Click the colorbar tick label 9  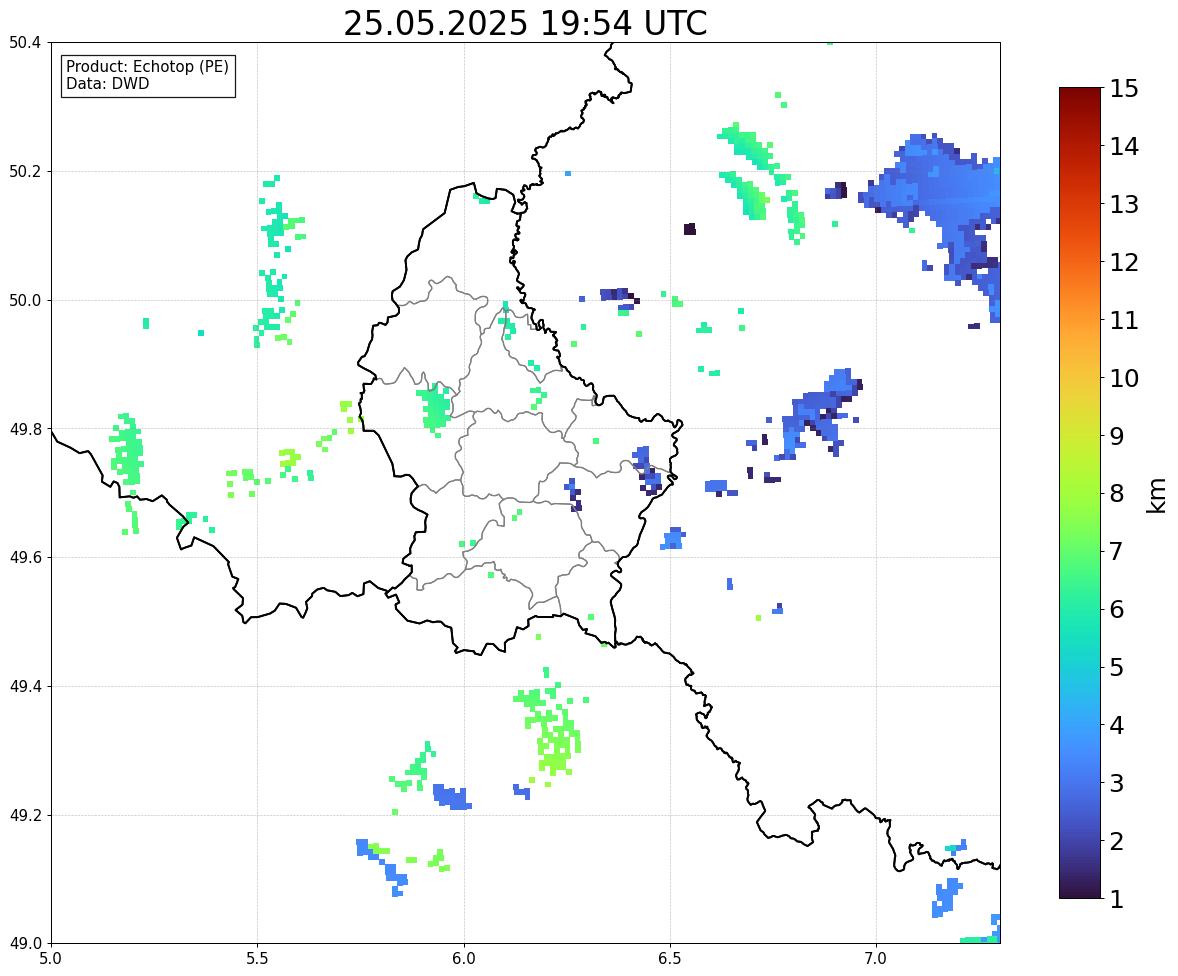(1117, 436)
